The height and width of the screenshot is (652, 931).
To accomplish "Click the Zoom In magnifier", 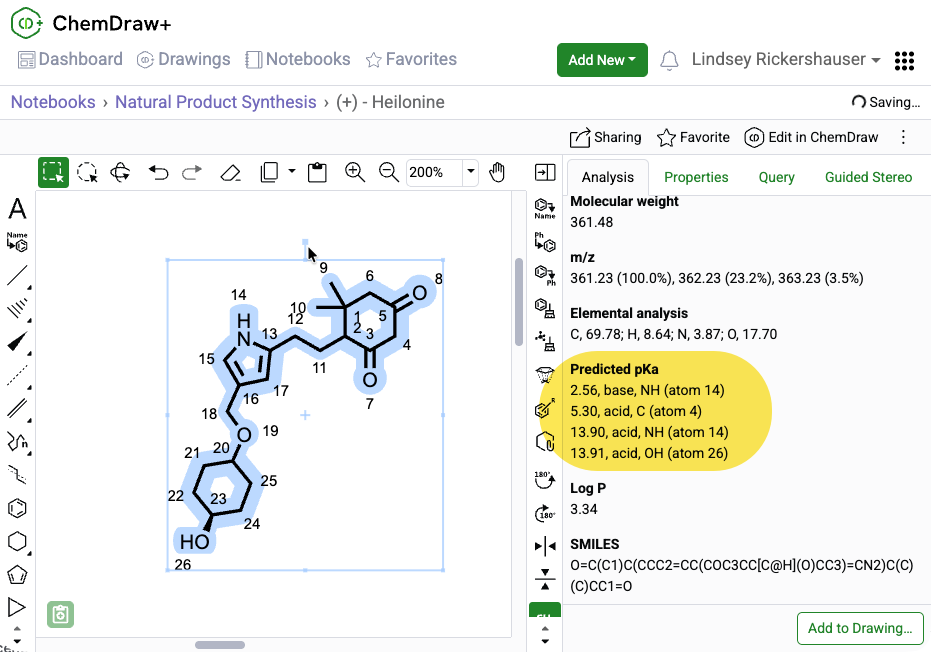I will (x=354, y=172).
